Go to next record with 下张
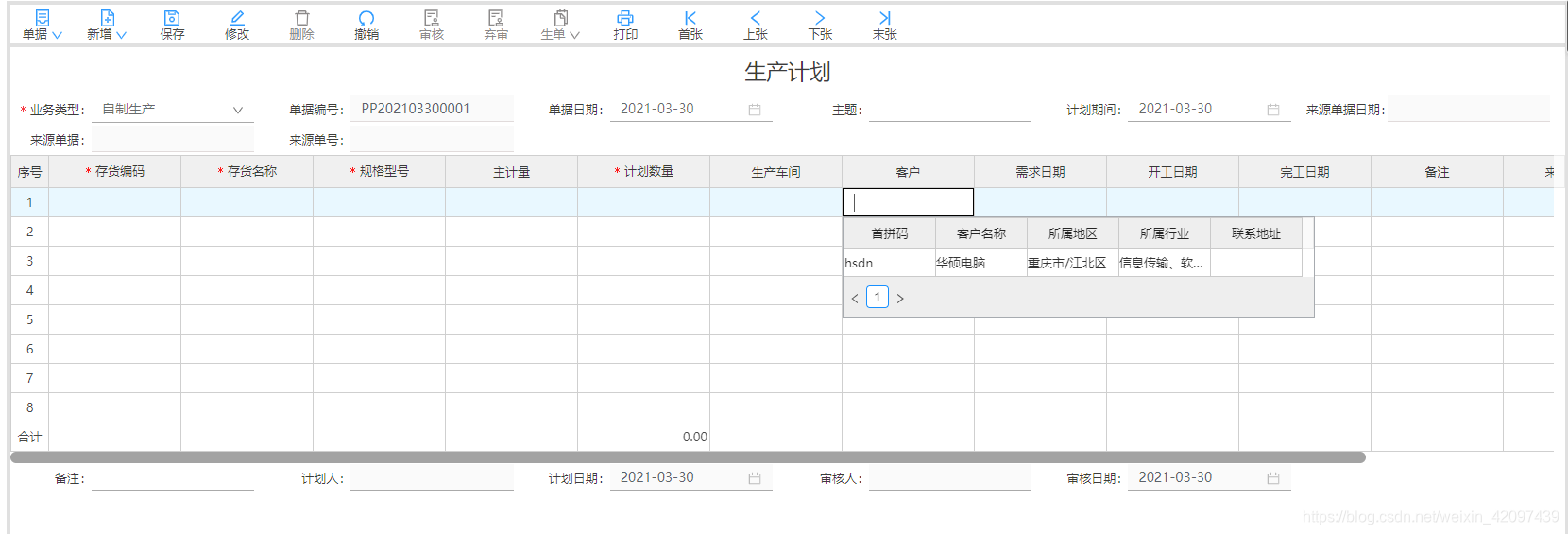Screen dimensions: 1568x534 click(820, 26)
